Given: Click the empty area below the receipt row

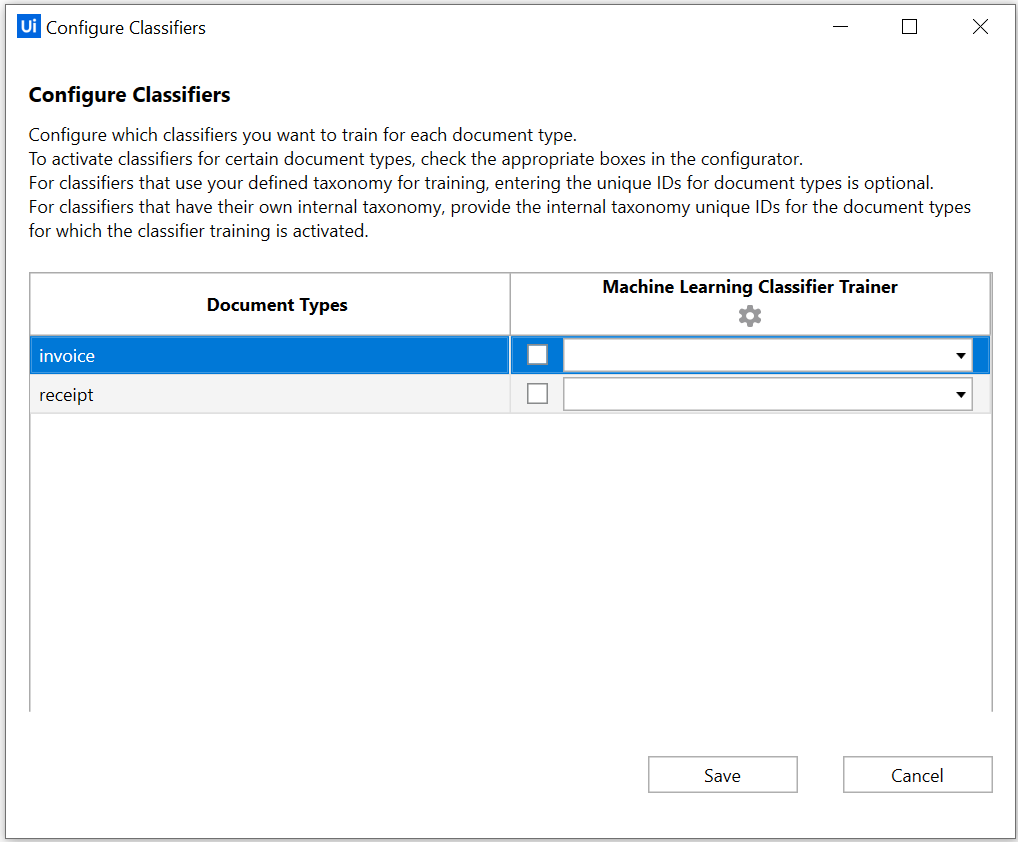Looking at the screenshot, I should click(510, 562).
